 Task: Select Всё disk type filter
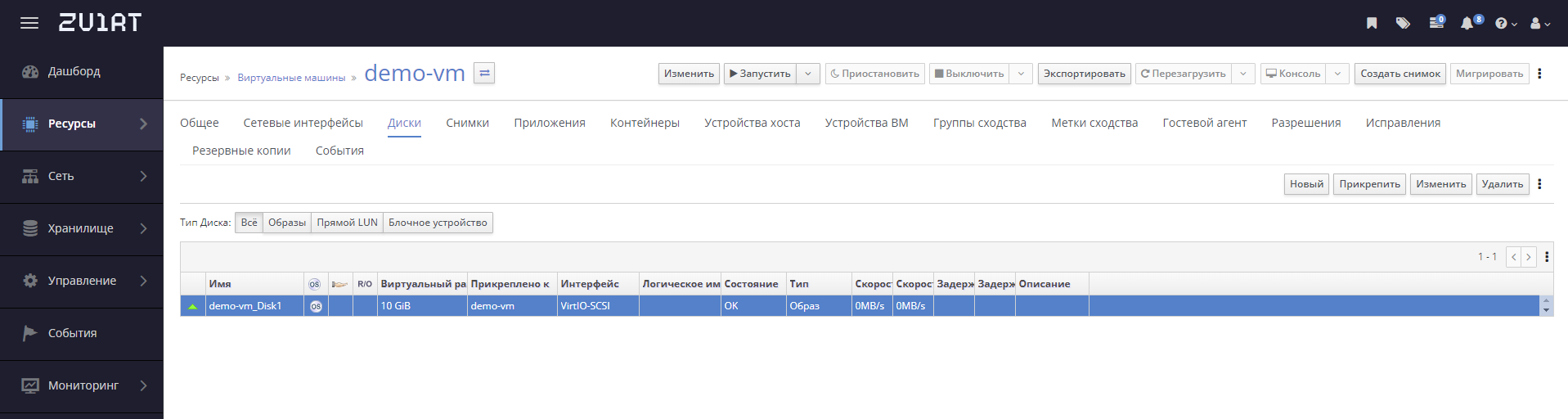tap(249, 223)
